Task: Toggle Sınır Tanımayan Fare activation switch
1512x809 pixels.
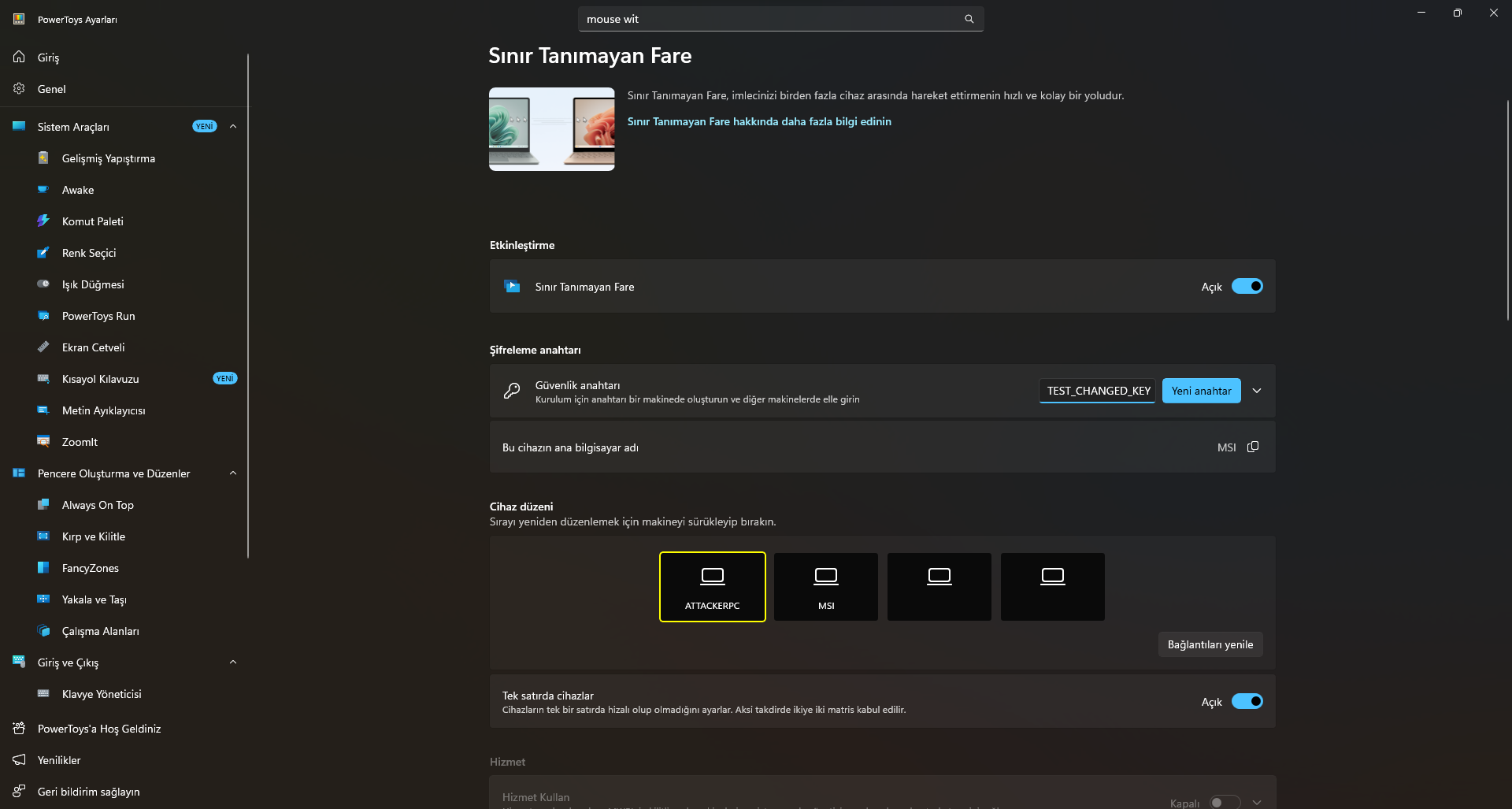Action: (1247, 286)
